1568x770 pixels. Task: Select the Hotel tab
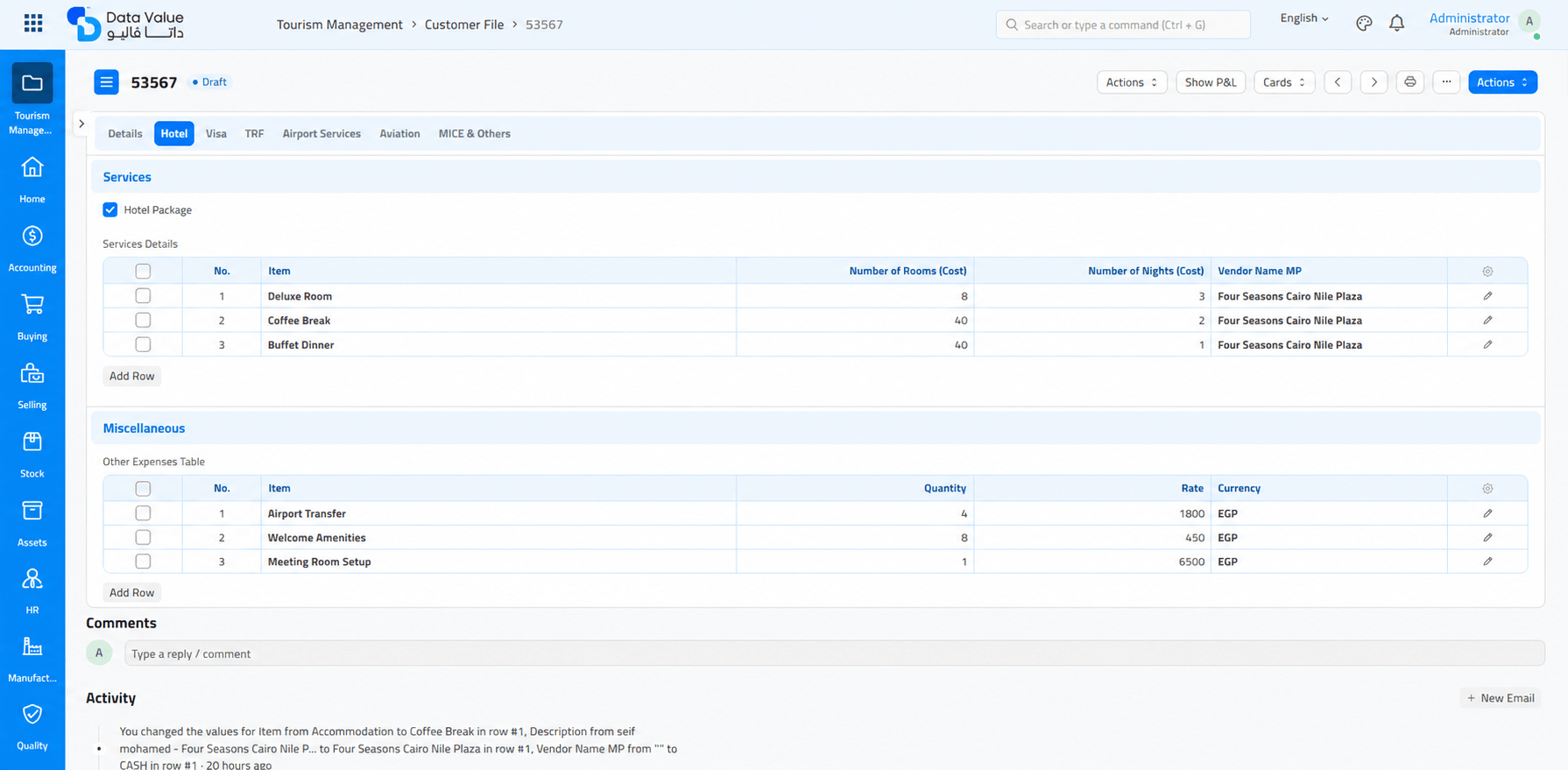click(174, 134)
